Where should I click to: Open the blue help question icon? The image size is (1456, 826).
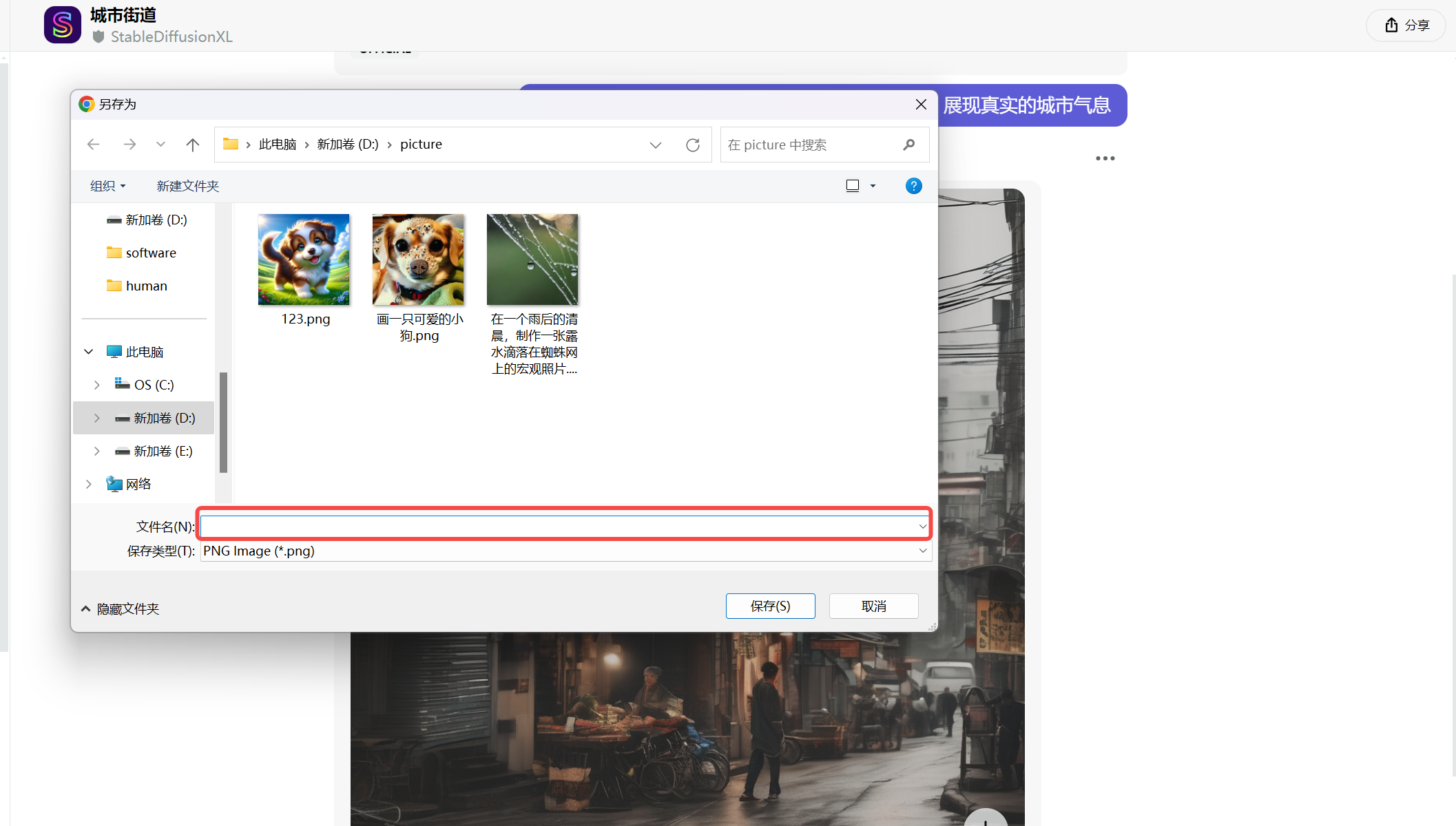(x=913, y=186)
